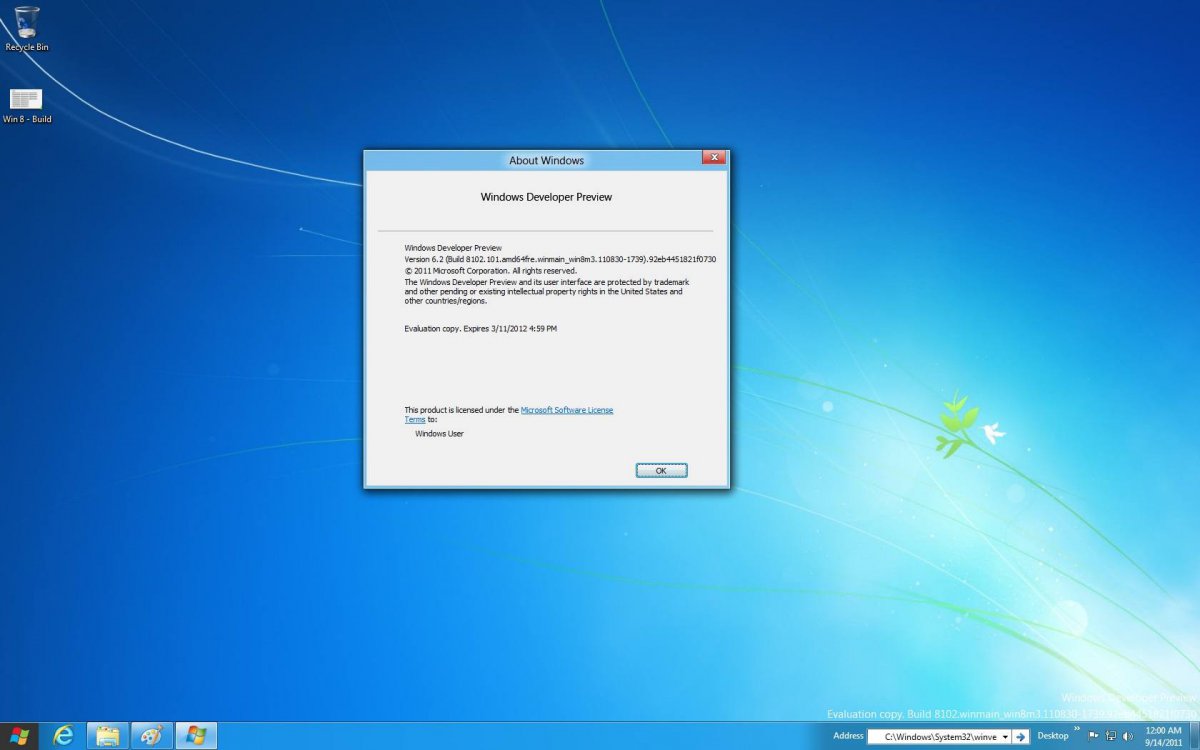The height and width of the screenshot is (750, 1200).
Task: Open the Recycle Bin desktop icon
Action: pos(27,29)
